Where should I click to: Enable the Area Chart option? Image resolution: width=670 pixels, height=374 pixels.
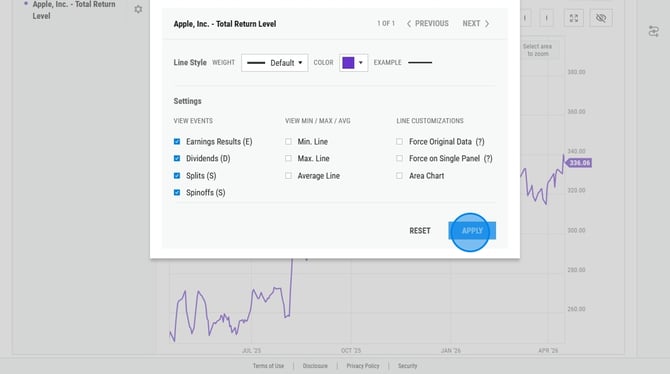point(399,176)
